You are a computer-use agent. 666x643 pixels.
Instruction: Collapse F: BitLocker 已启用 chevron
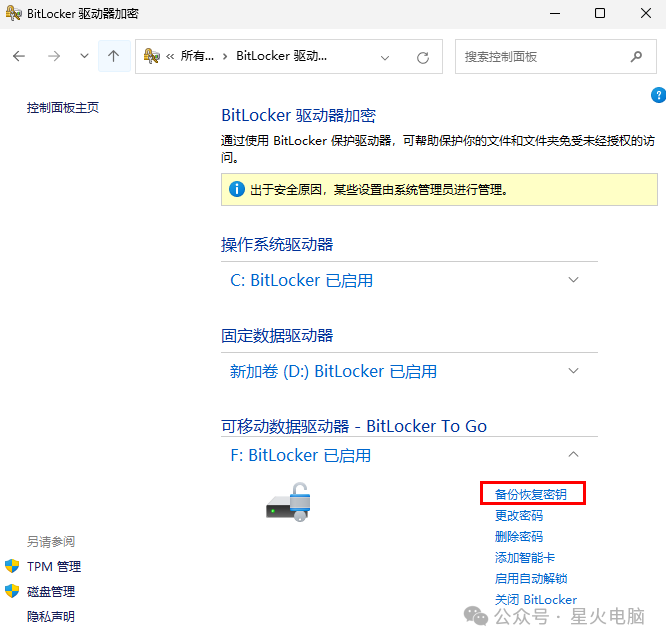[573, 454]
